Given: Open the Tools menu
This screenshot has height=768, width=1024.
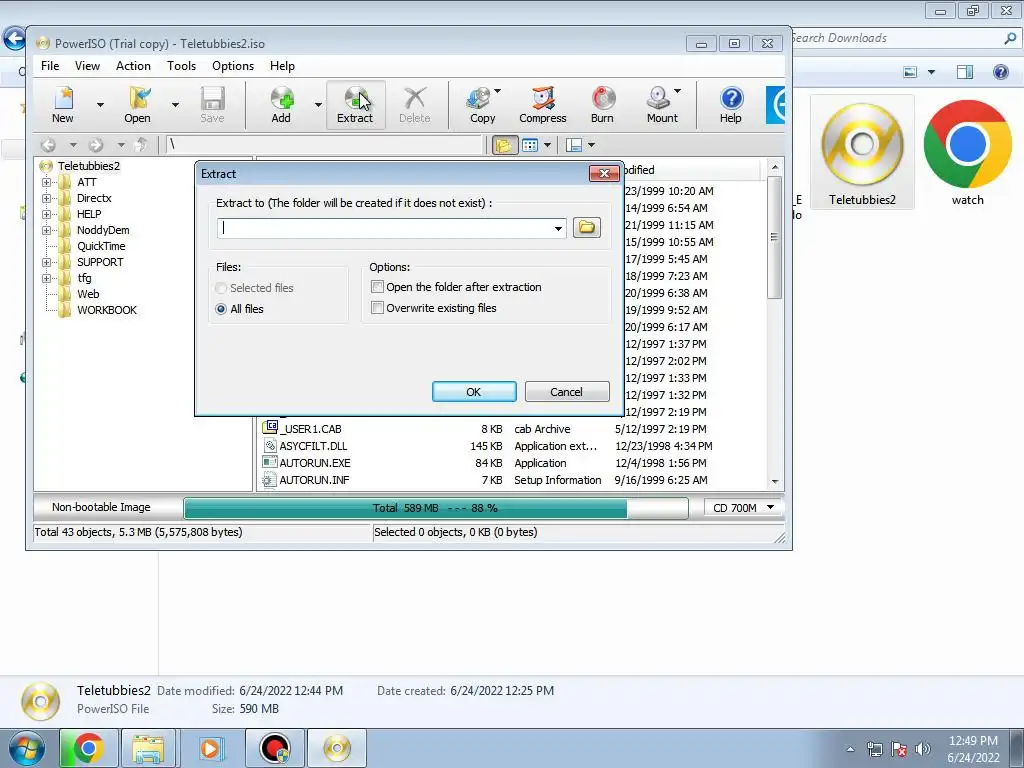Looking at the screenshot, I should [x=181, y=66].
